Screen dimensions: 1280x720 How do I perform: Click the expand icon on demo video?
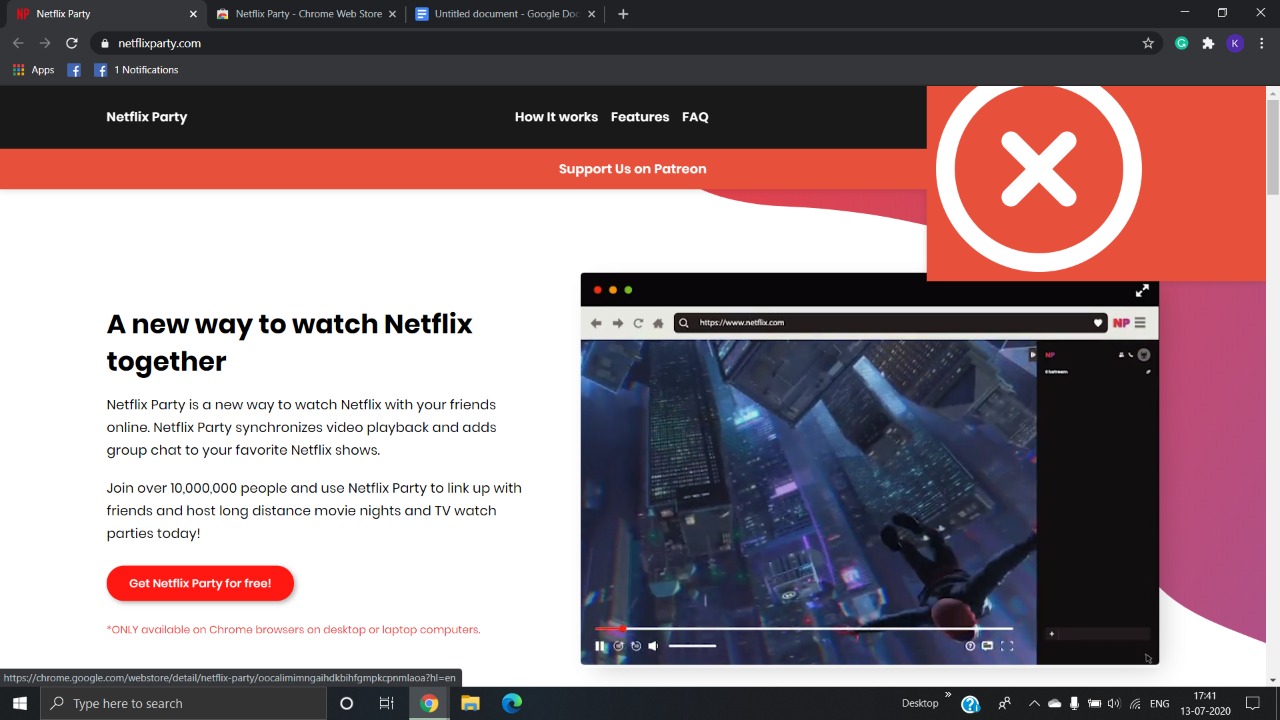coord(1142,291)
